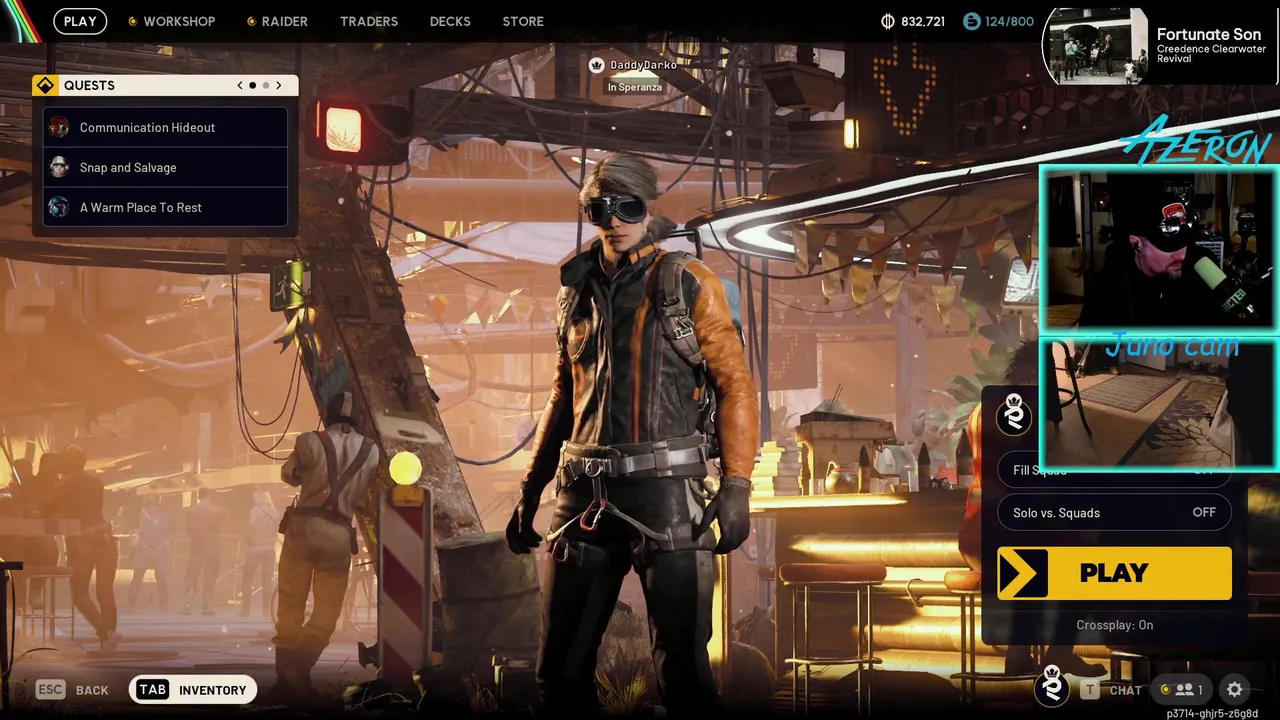
Task: Toggle the Fill Squad option
Action: (1114, 470)
